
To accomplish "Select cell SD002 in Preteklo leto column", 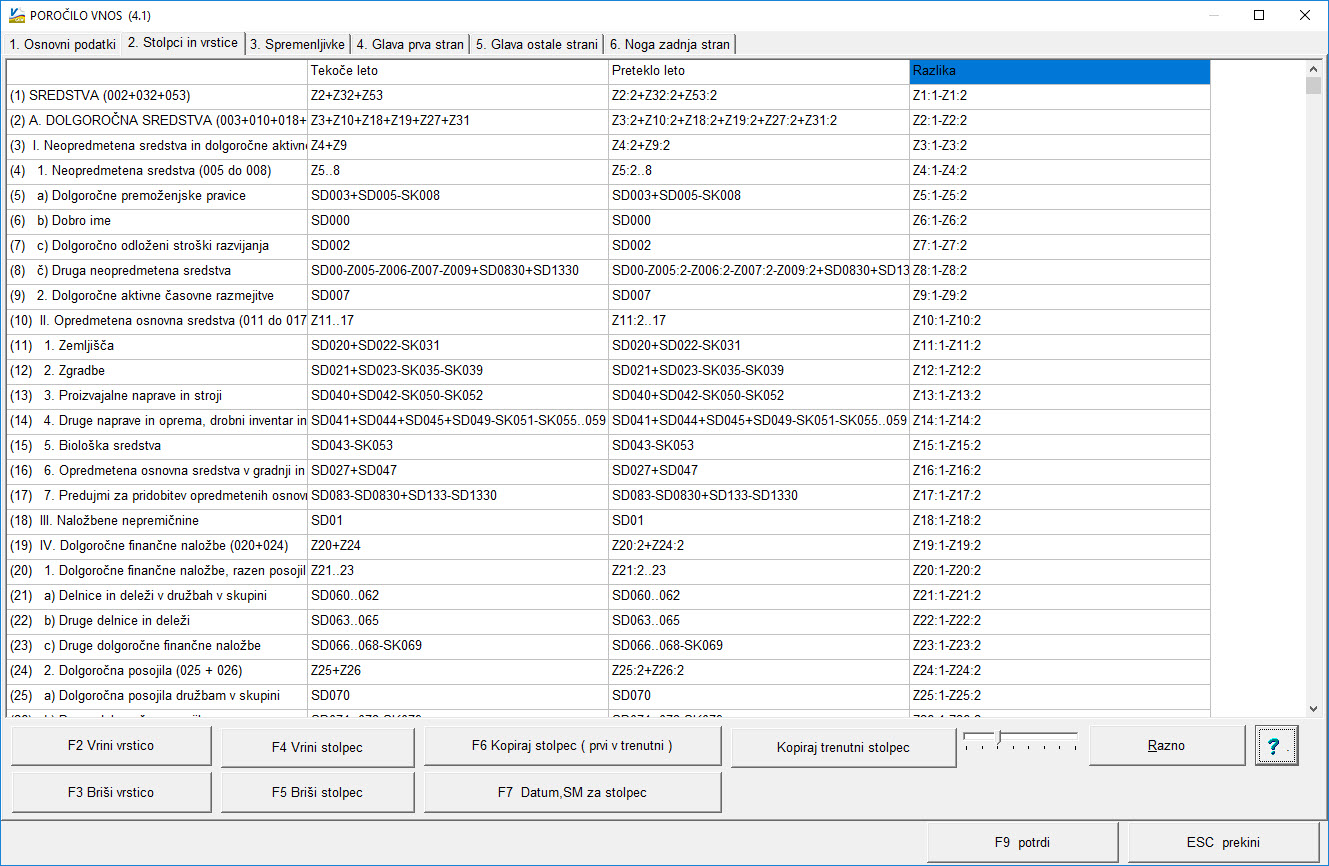I will click(x=759, y=246).
